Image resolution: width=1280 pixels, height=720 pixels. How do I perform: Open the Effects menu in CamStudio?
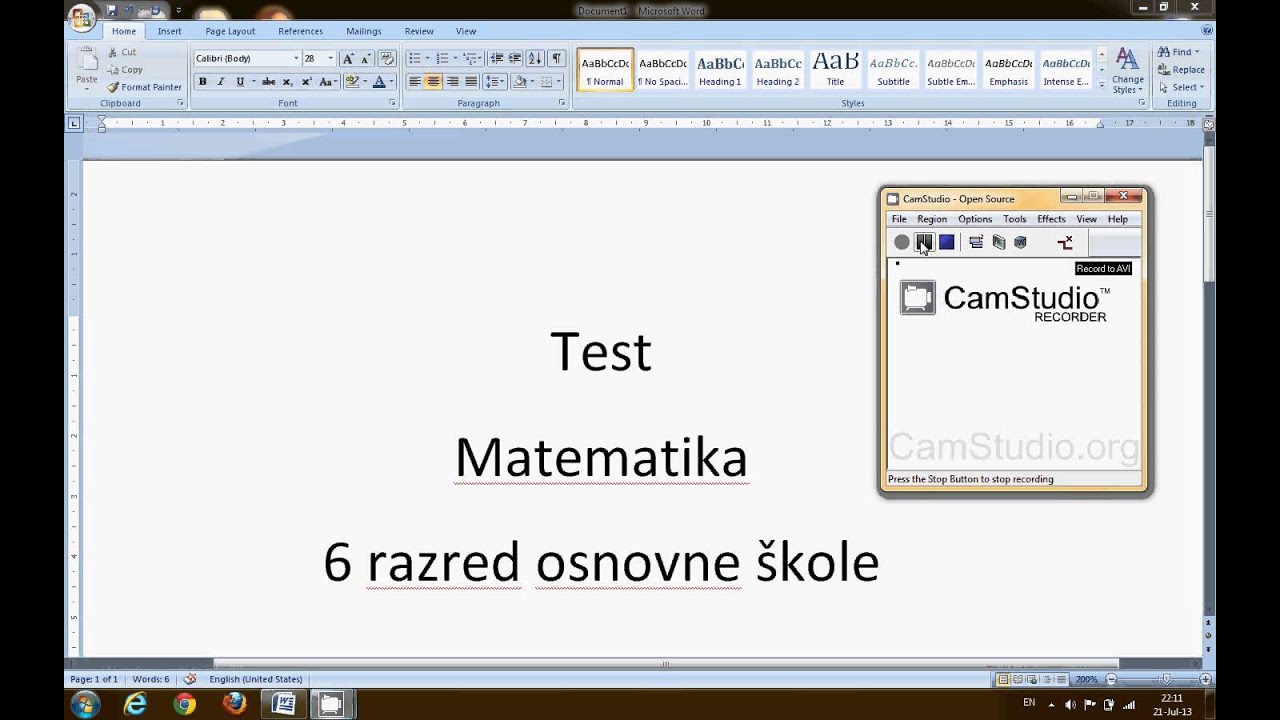[1051, 219]
